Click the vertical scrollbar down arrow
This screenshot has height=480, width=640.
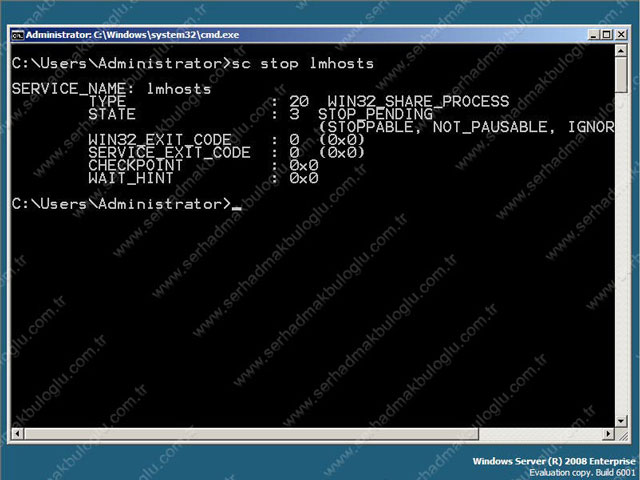tap(623, 421)
